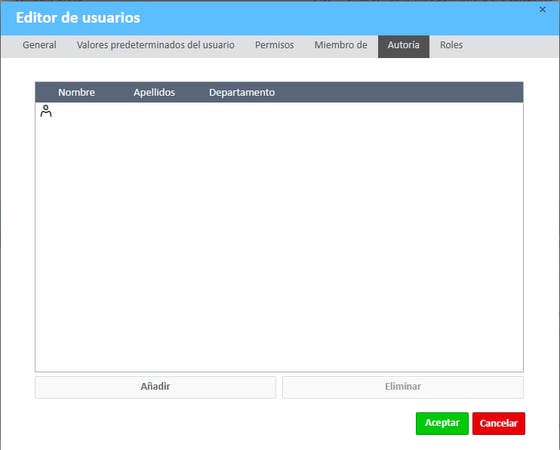
Task: Click the red Cancelar button
Action: [499, 423]
